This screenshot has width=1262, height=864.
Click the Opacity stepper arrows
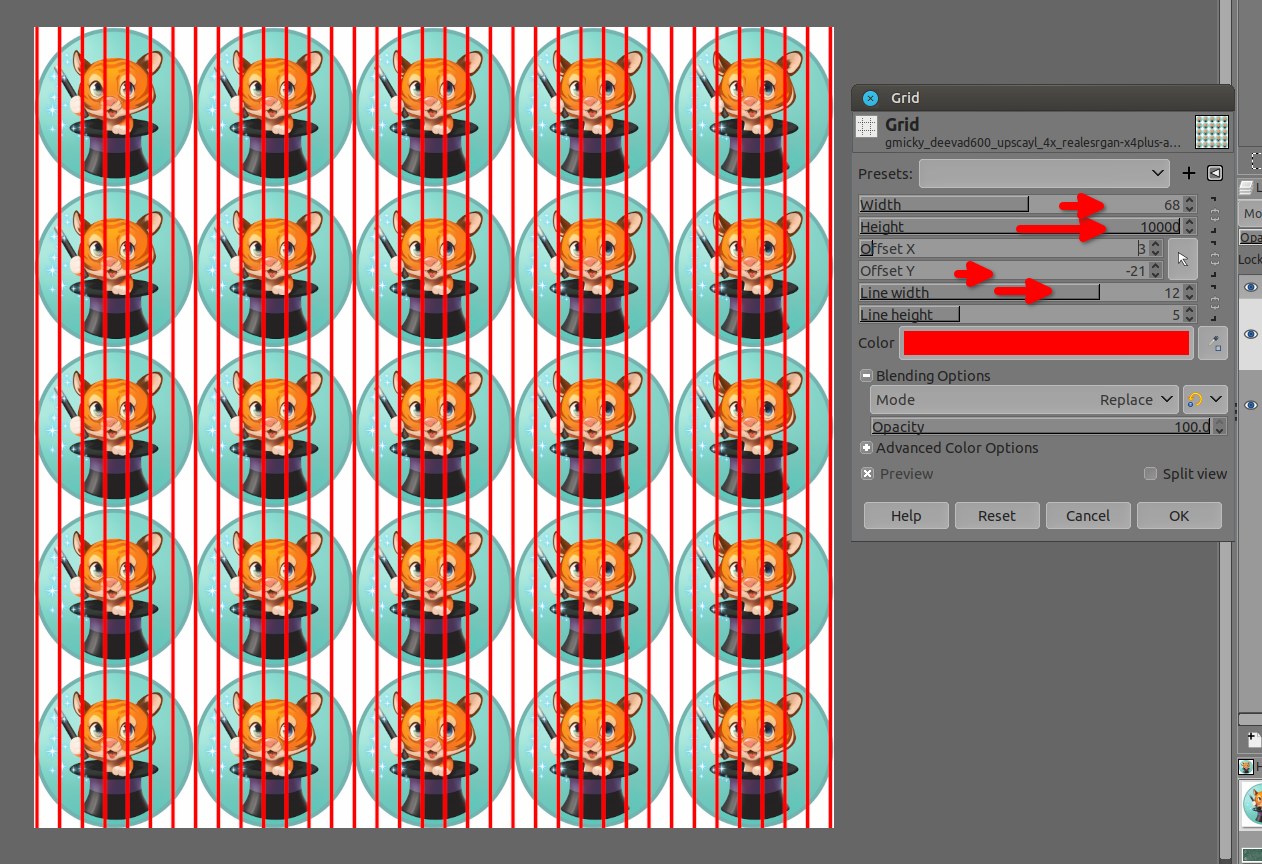[x=1220, y=427]
